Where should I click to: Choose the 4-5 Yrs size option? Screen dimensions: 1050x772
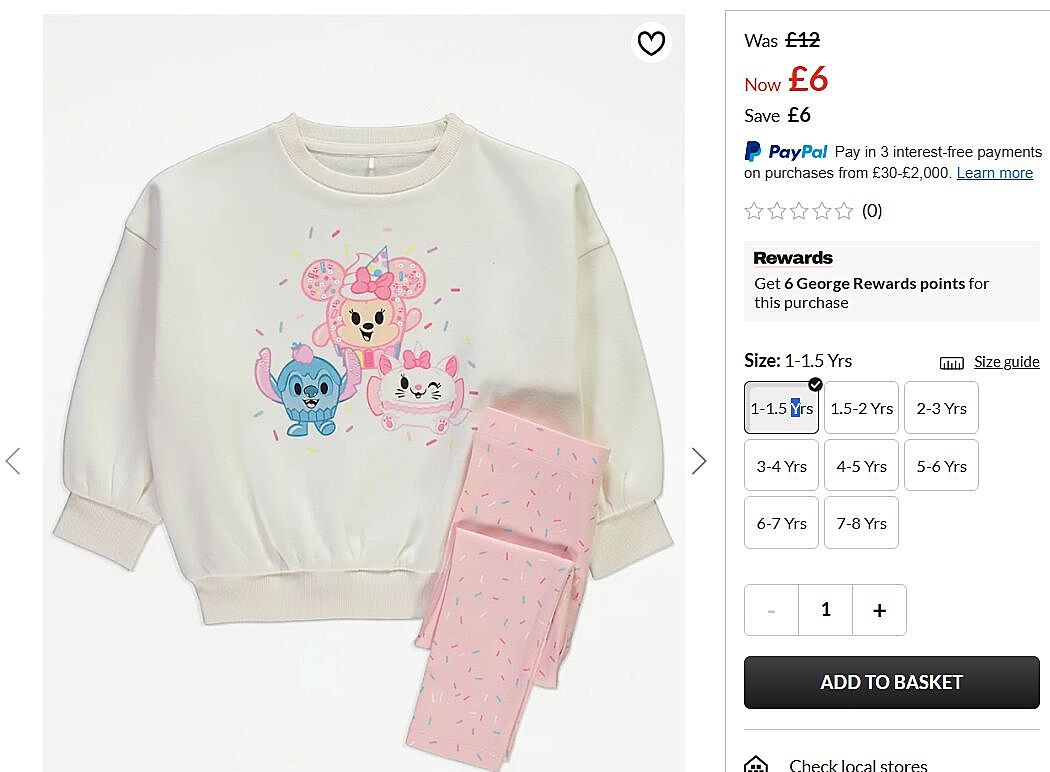point(861,466)
